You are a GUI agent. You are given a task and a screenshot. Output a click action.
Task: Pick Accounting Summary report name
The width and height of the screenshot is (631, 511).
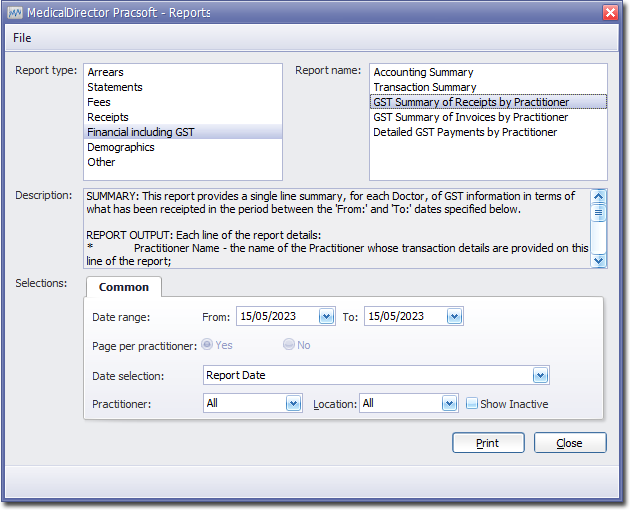click(423, 72)
